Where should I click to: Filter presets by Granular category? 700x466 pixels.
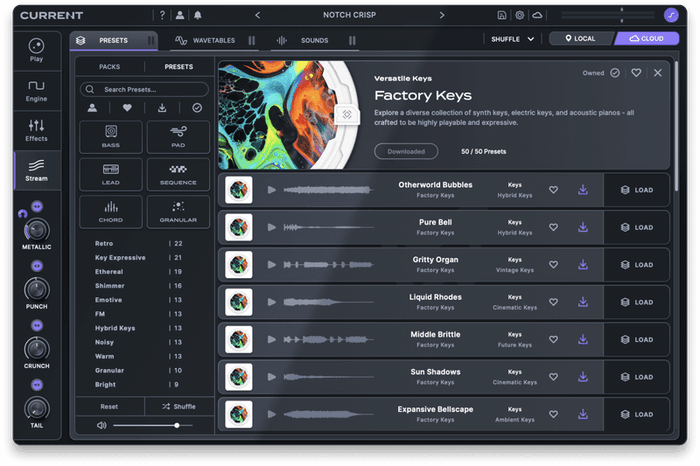(178, 210)
